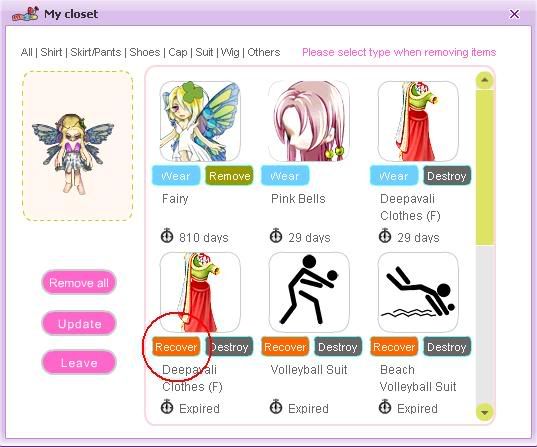Screen dimensions: 537x448
Task: Show Skirt/Pants items only
Action: point(96,52)
